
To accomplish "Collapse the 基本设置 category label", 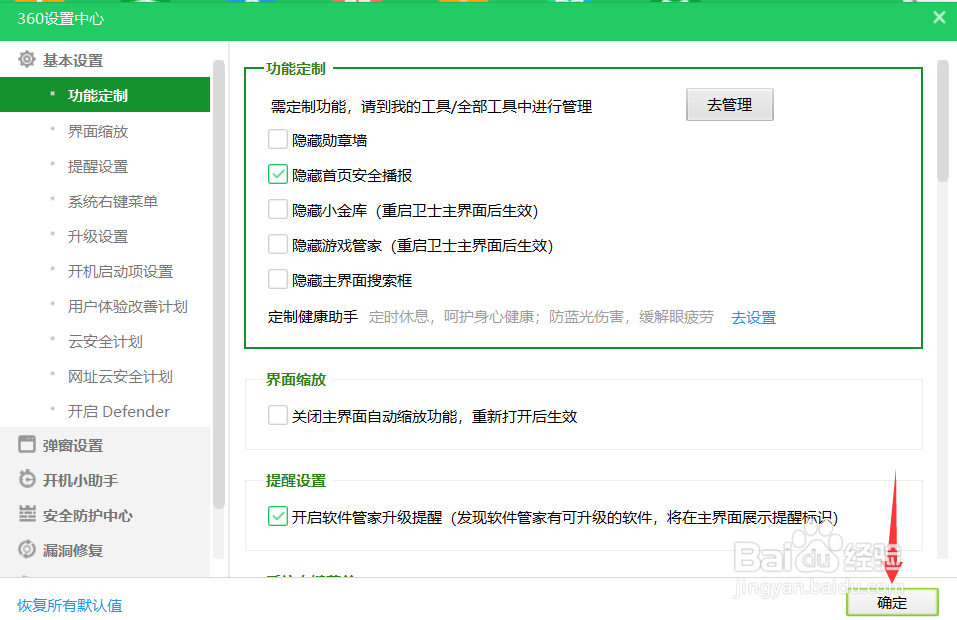I will click(x=73, y=60).
